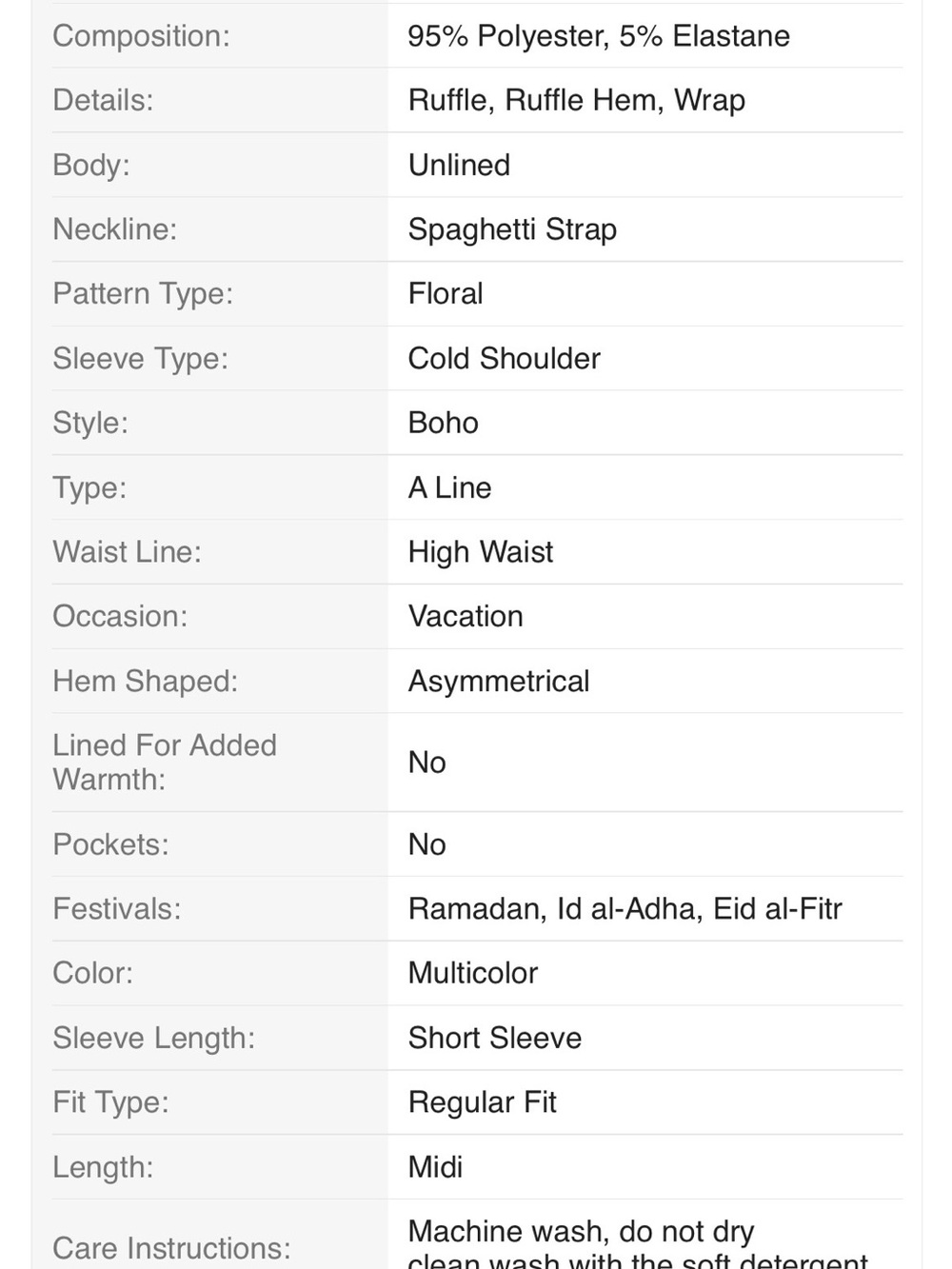The height and width of the screenshot is (1269, 952).
Task: Select the Lined For Added Warmth label
Action: pos(165,762)
